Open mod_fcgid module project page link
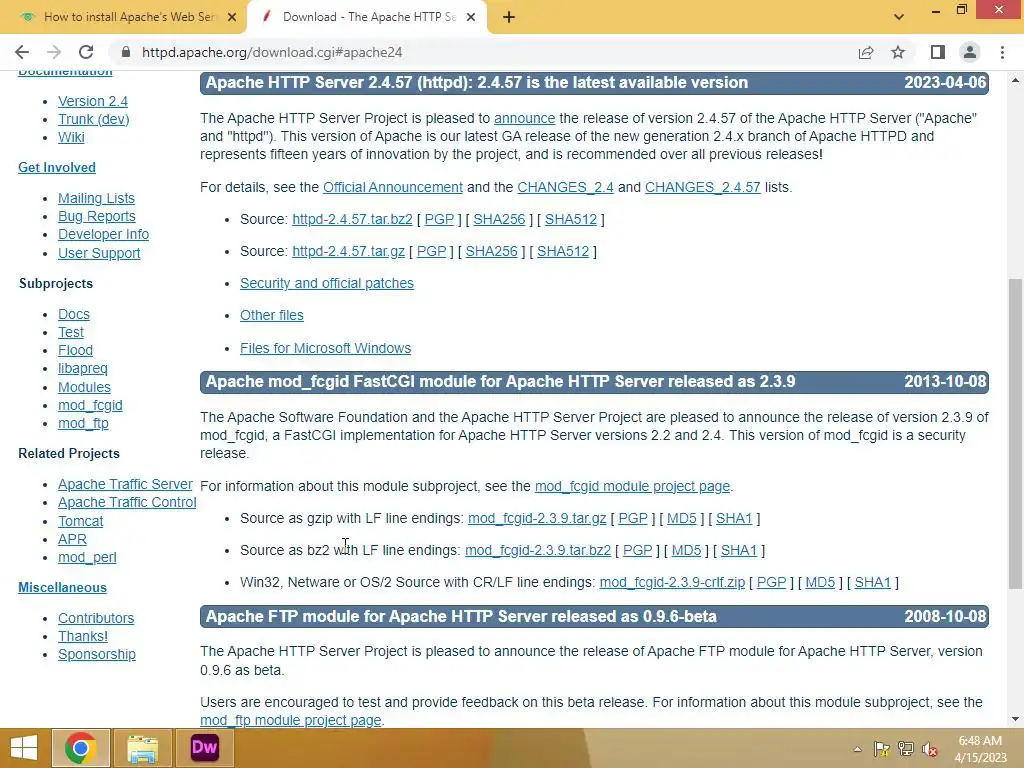This screenshot has width=1024, height=768. (632, 487)
